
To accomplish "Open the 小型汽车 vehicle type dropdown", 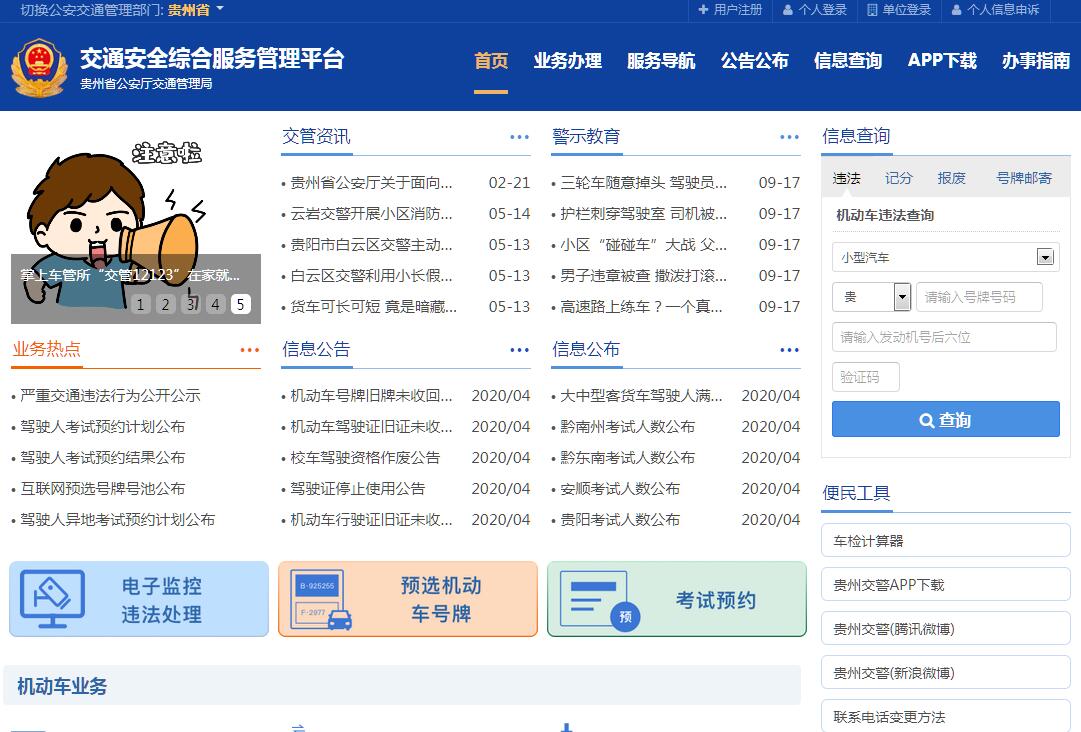I will click(x=945, y=257).
